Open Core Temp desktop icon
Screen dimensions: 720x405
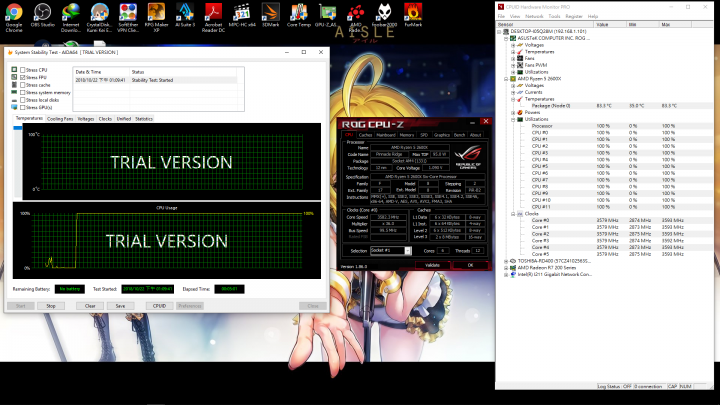299,15
